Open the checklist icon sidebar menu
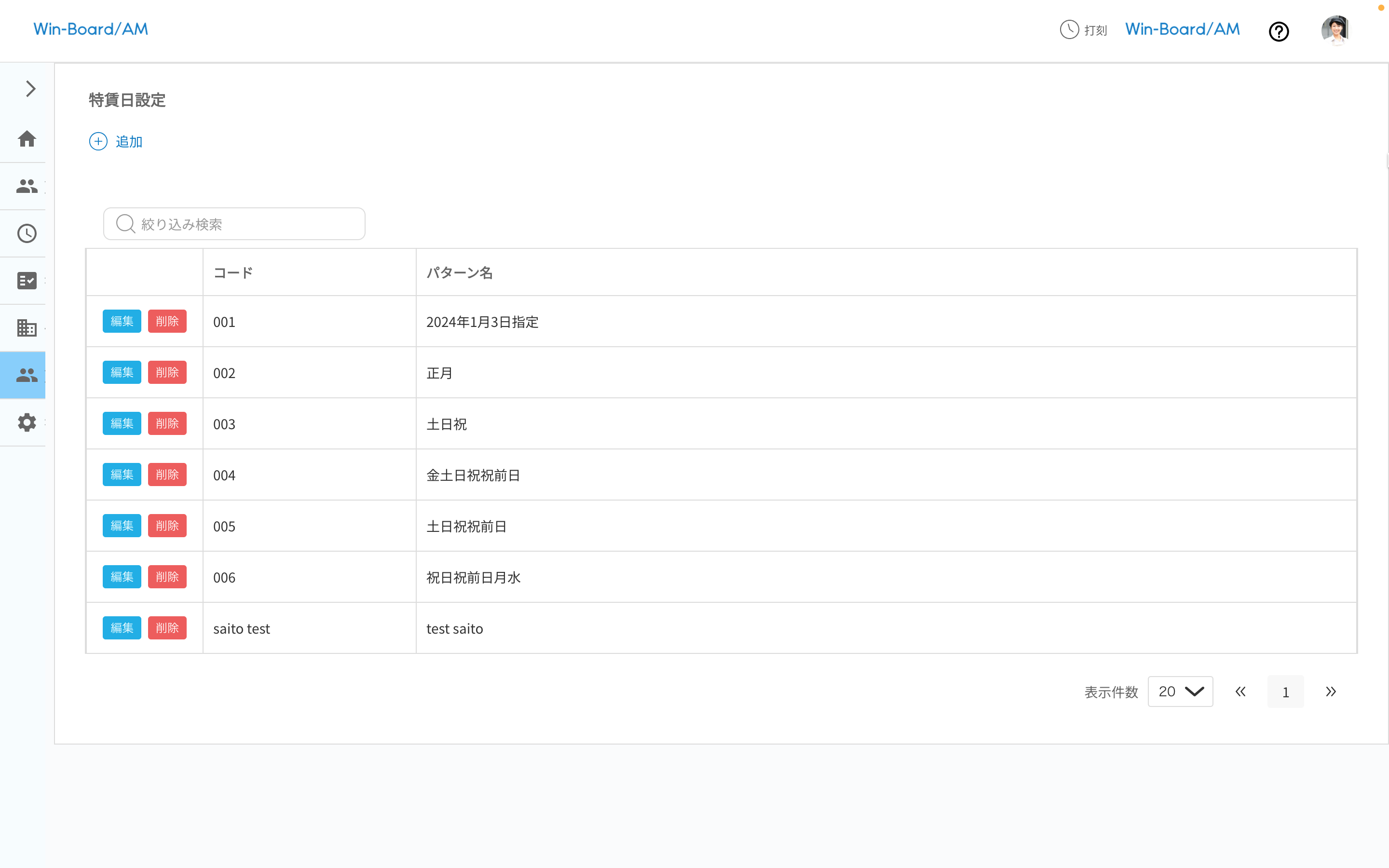This screenshot has height=868, width=1389. click(27, 281)
